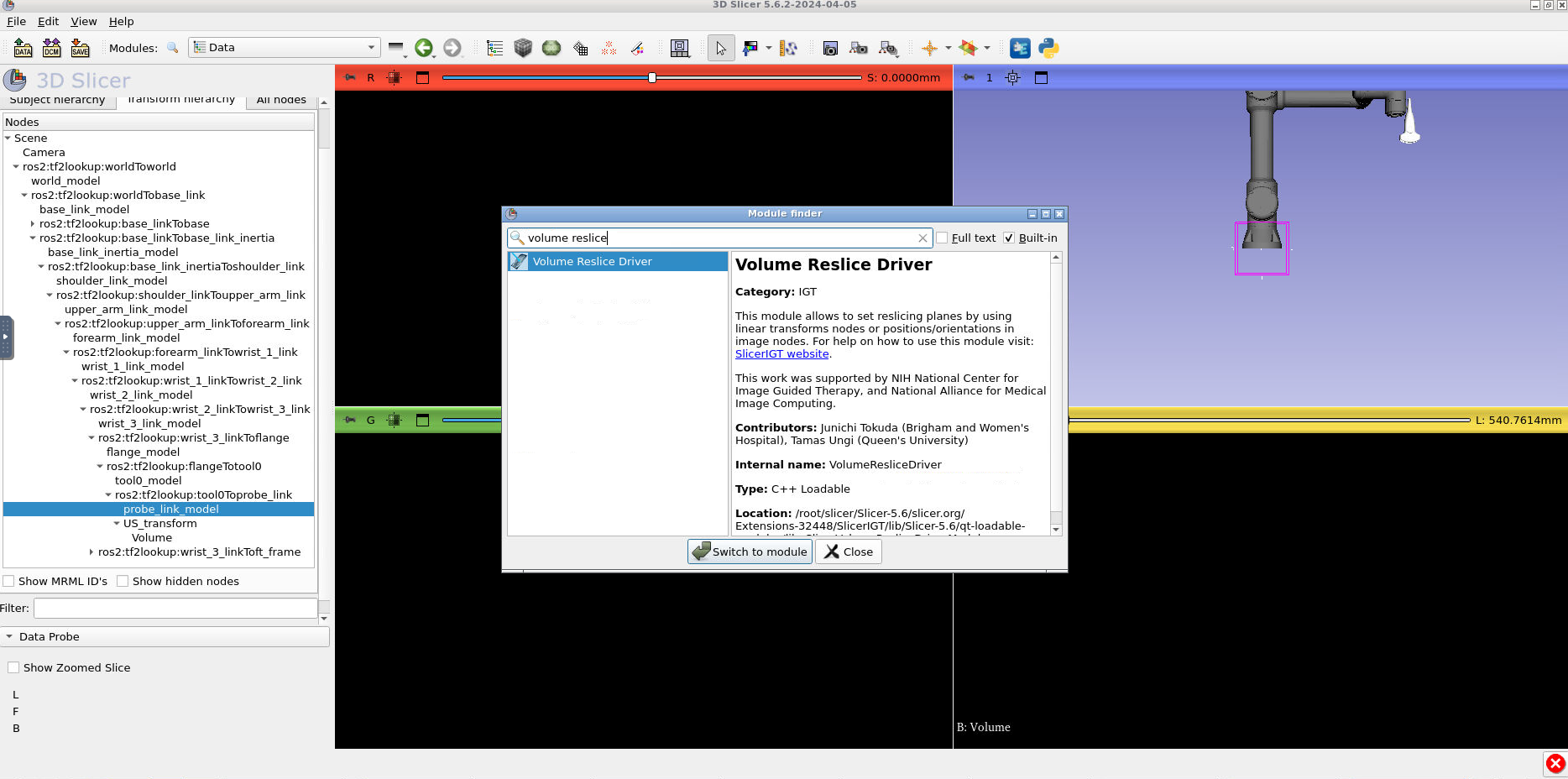This screenshot has width=1568, height=779.
Task: Click the red slice link/visibility icon
Action: [394, 77]
